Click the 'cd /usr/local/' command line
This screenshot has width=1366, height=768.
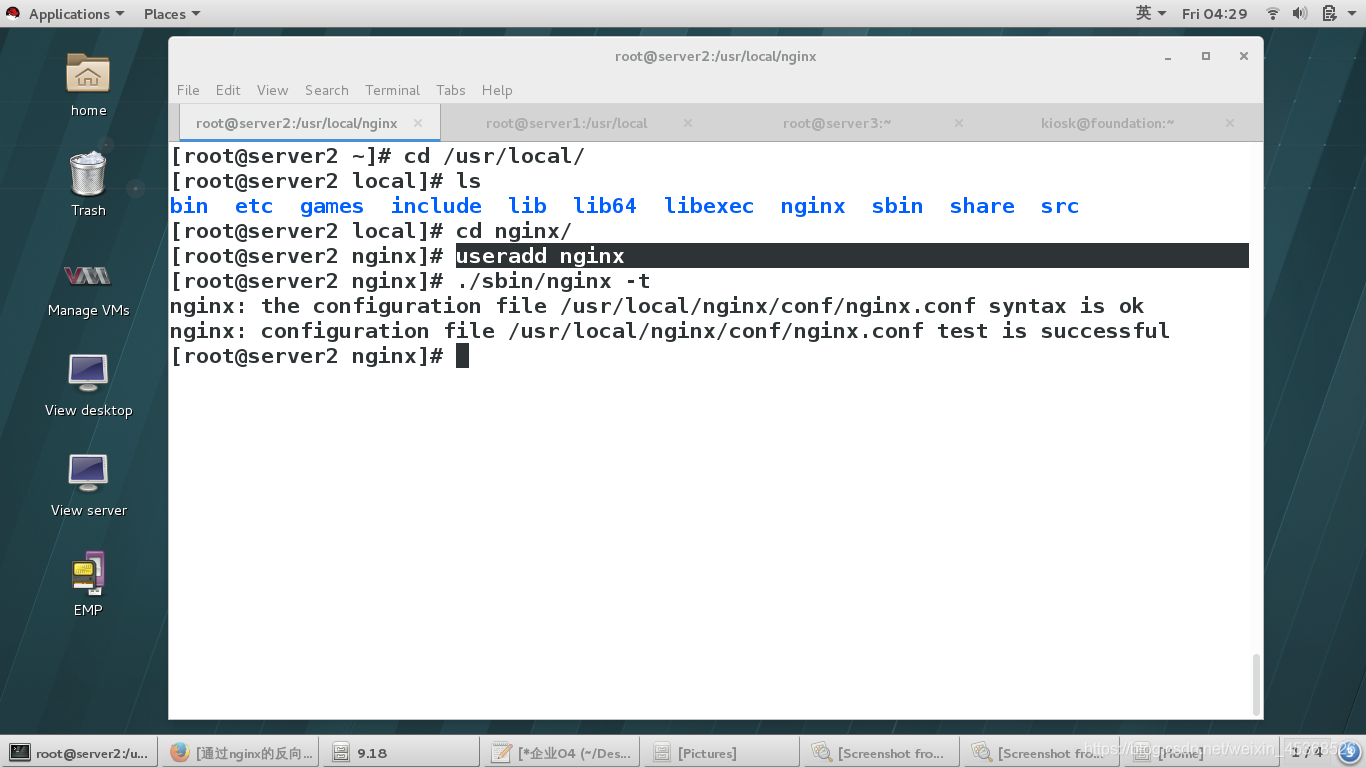point(377,156)
